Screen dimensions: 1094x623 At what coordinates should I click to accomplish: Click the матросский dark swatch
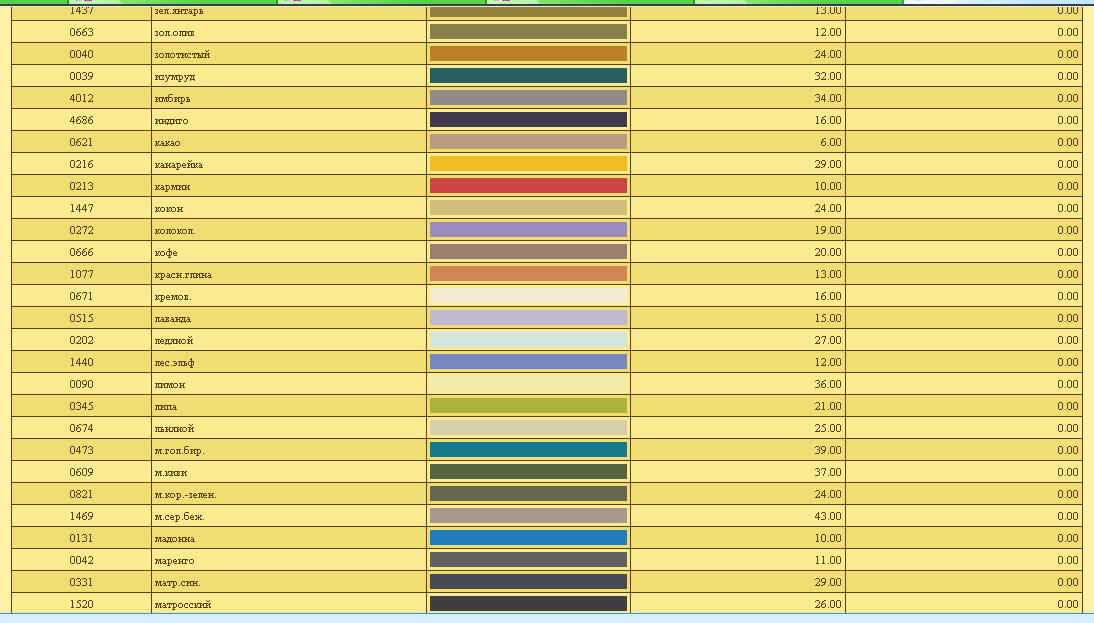(x=528, y=603)
